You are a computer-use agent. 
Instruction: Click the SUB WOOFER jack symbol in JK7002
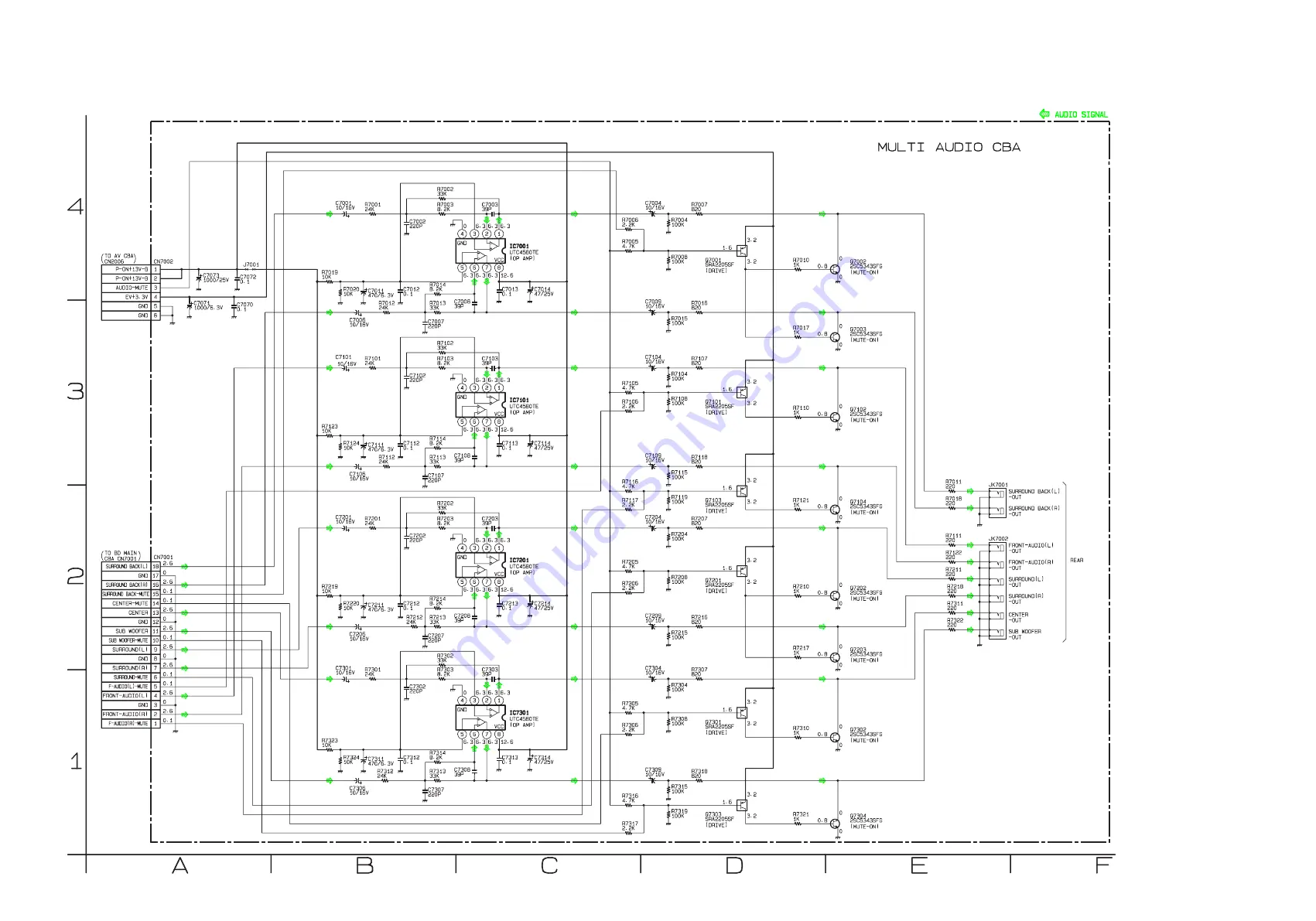(x=999, y=633)
